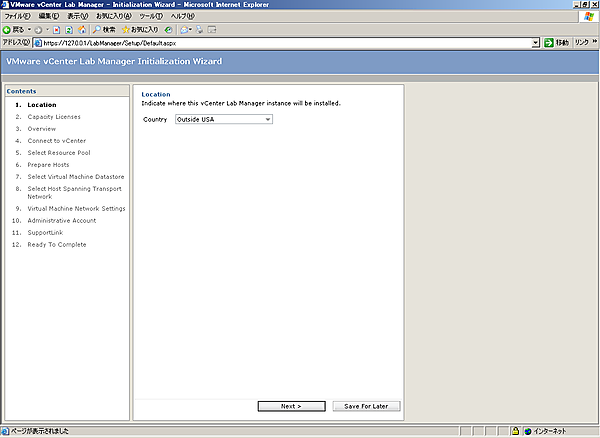Click the Contents panel header
The width and height of the screenshot is (600, 438).
(67, 91)
